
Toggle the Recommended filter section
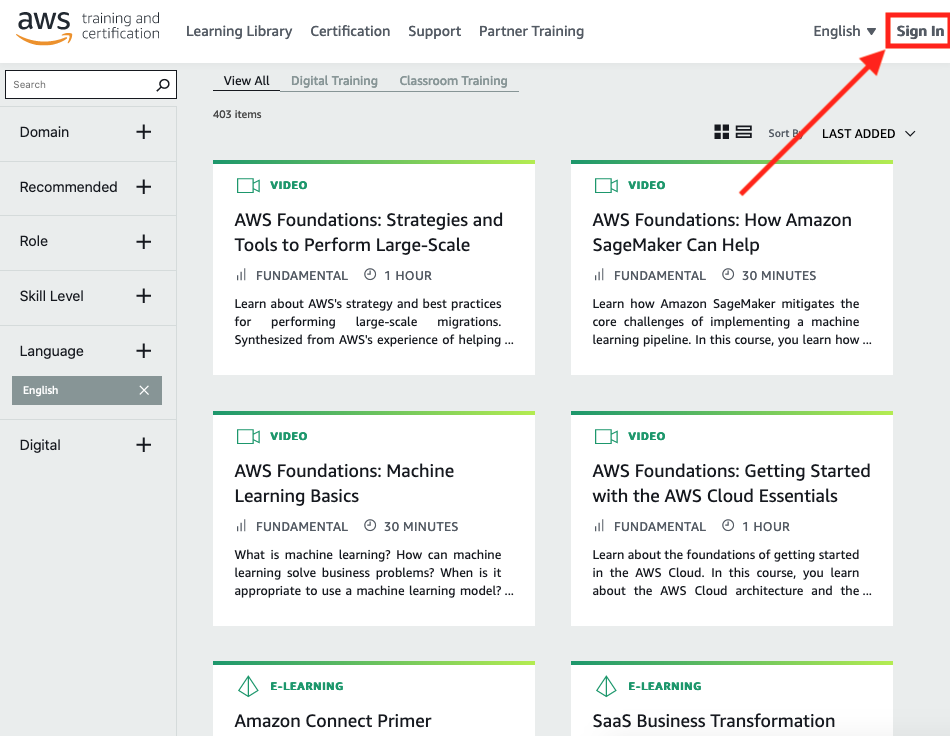pyautogui.click(x=143, y=187)
